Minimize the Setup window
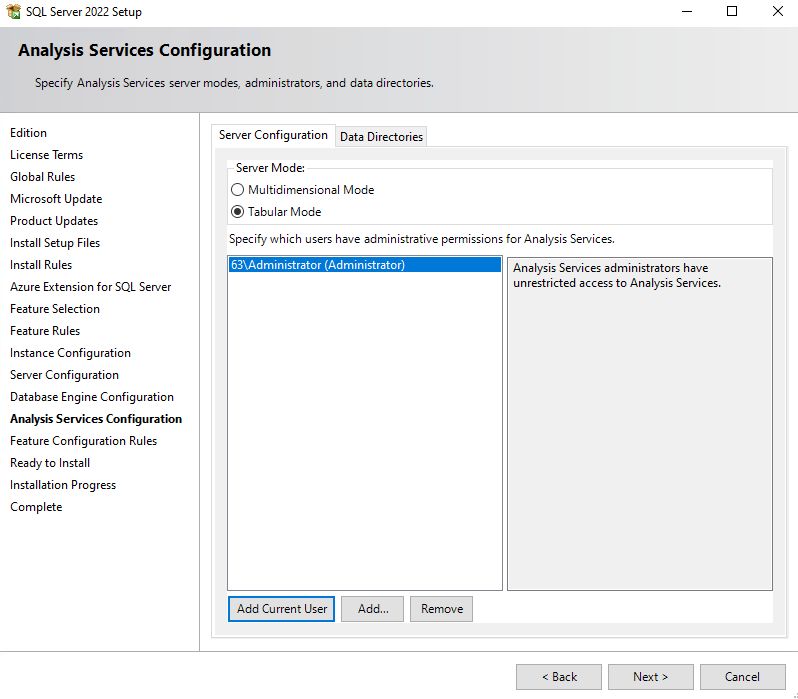Screen dimensions: 798x699 point(687,11)
